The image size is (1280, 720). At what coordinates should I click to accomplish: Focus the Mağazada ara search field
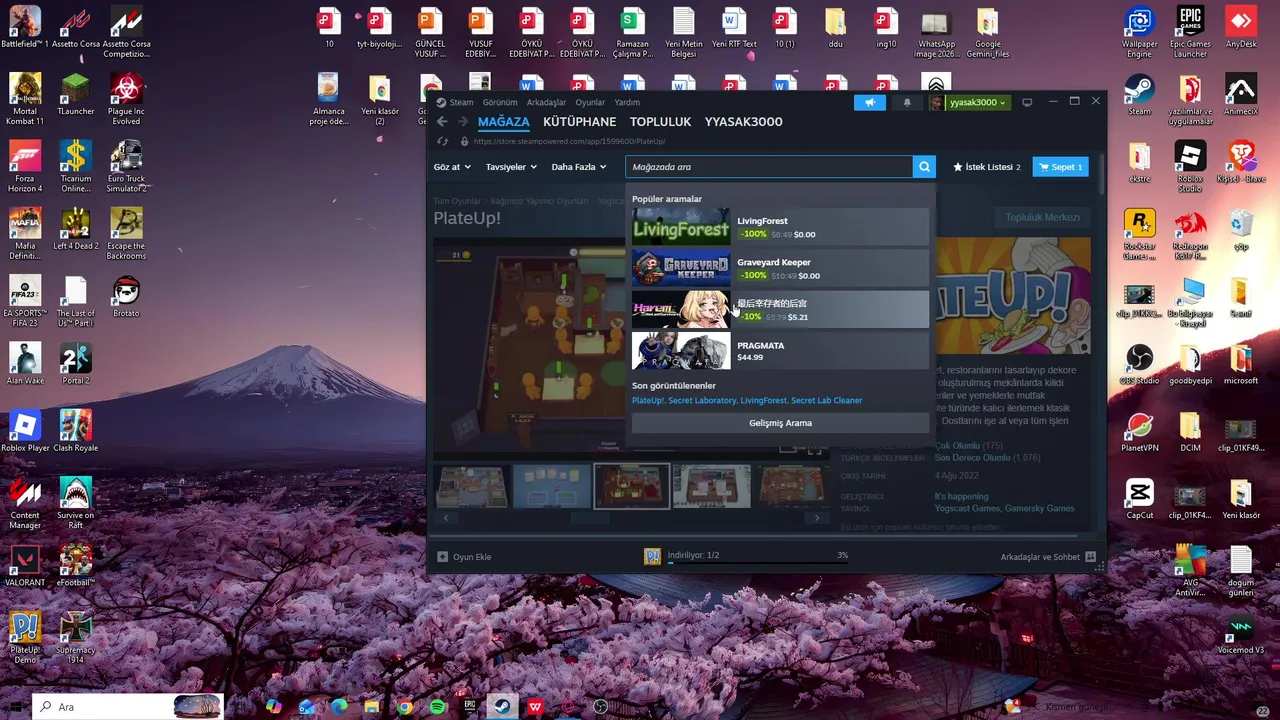[x=769, y=167]
